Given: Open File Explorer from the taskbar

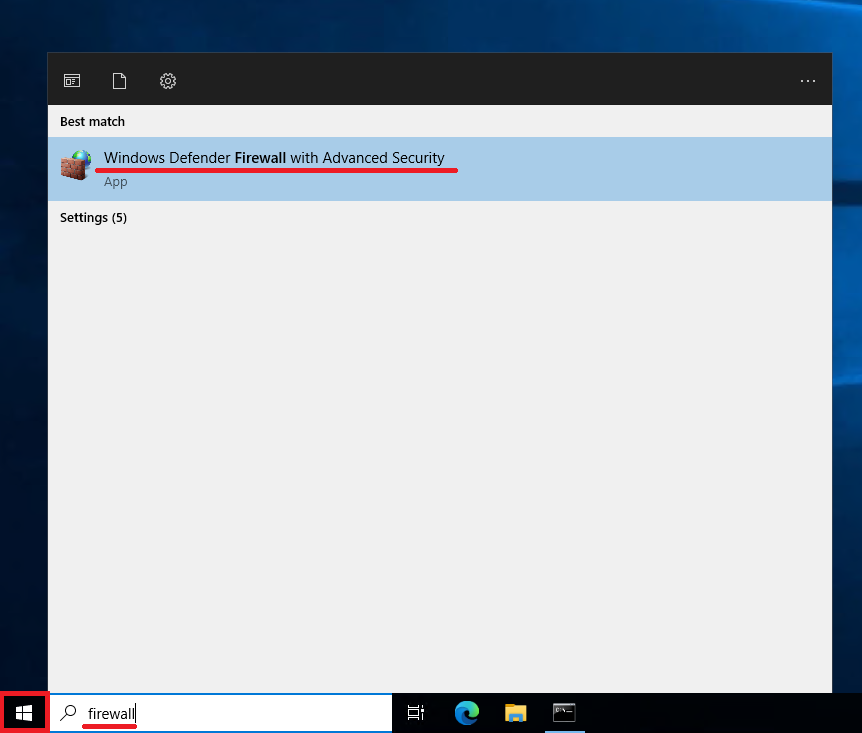Looking at the screenshot, I should [516, 713].
